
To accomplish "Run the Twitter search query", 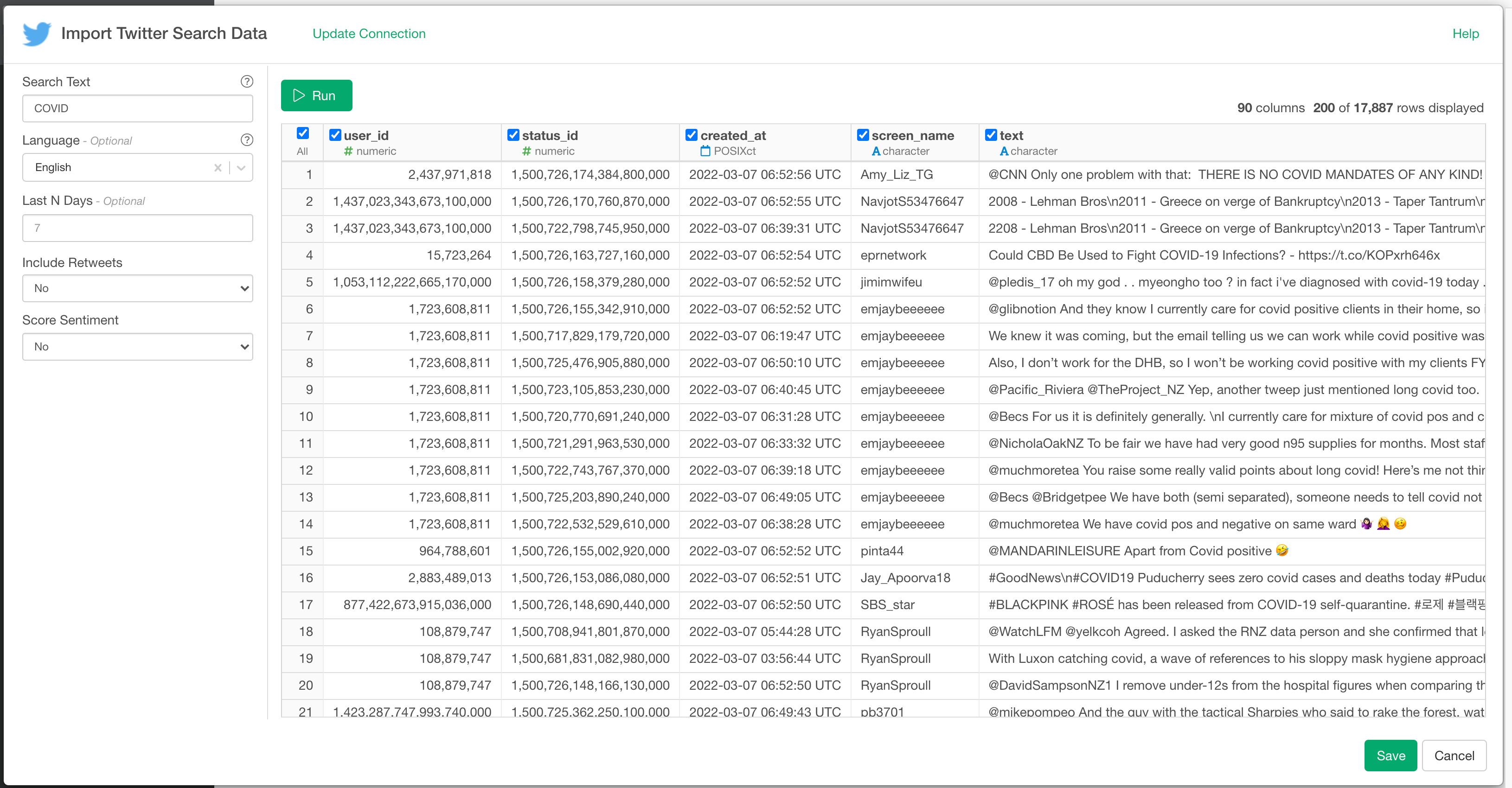I will tap(316, 95).
